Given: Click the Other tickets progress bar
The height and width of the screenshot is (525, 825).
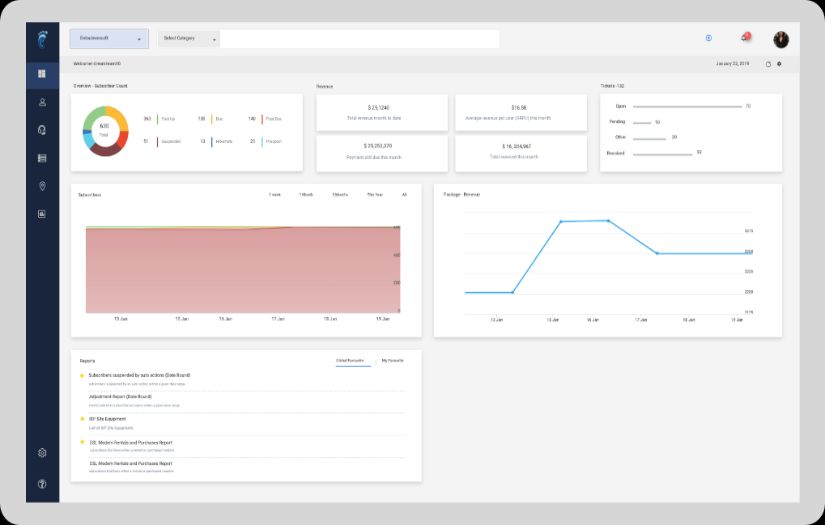Looking at the screenshot, I should click(649, 139).
